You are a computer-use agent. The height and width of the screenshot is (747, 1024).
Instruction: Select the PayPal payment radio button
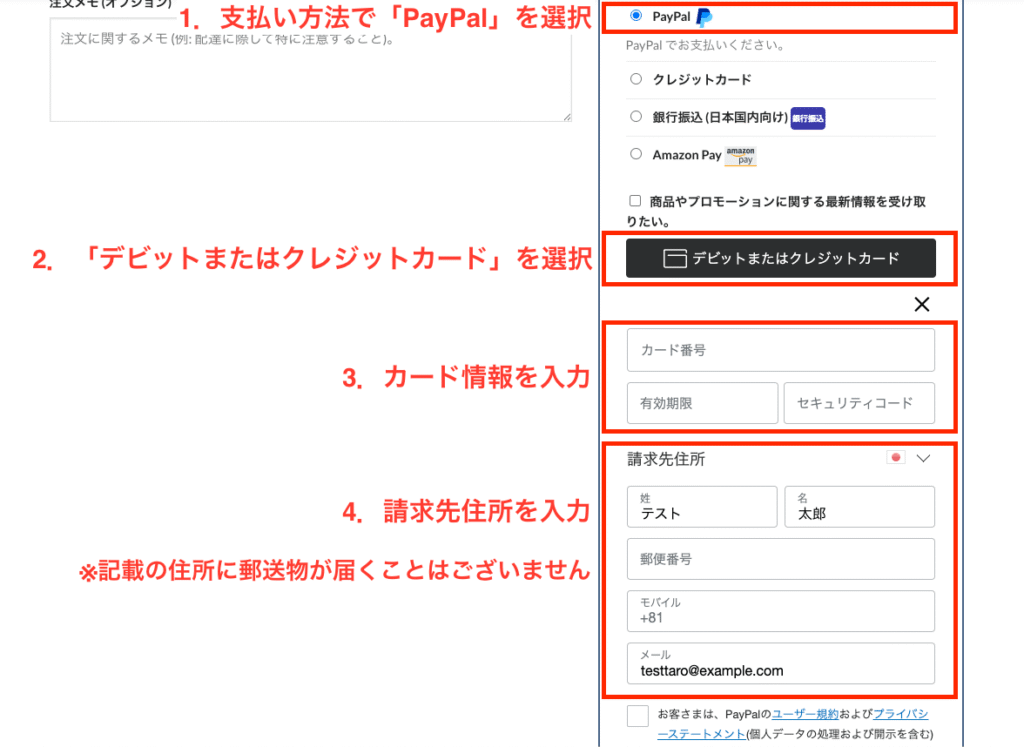pyautogui.click(x=636, y=16)
